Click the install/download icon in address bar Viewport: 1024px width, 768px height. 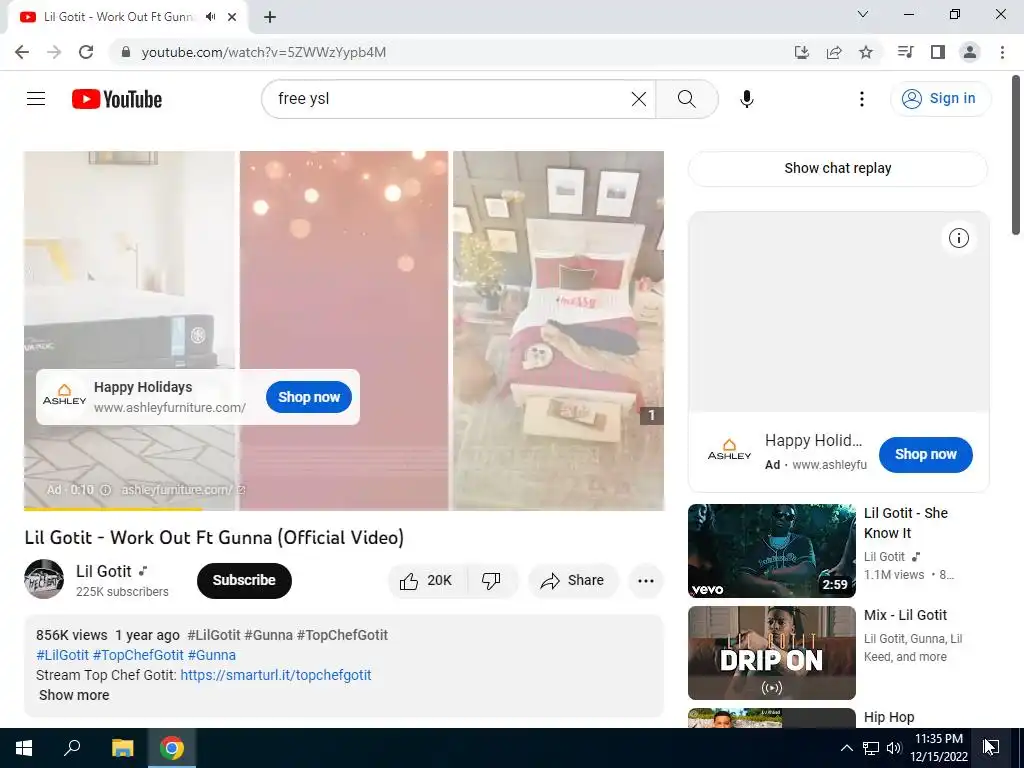[x=801, y=52]
